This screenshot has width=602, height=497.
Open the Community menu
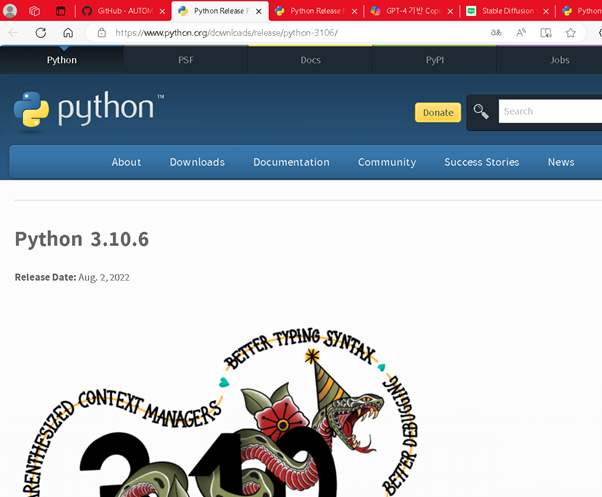coord(387,162)
